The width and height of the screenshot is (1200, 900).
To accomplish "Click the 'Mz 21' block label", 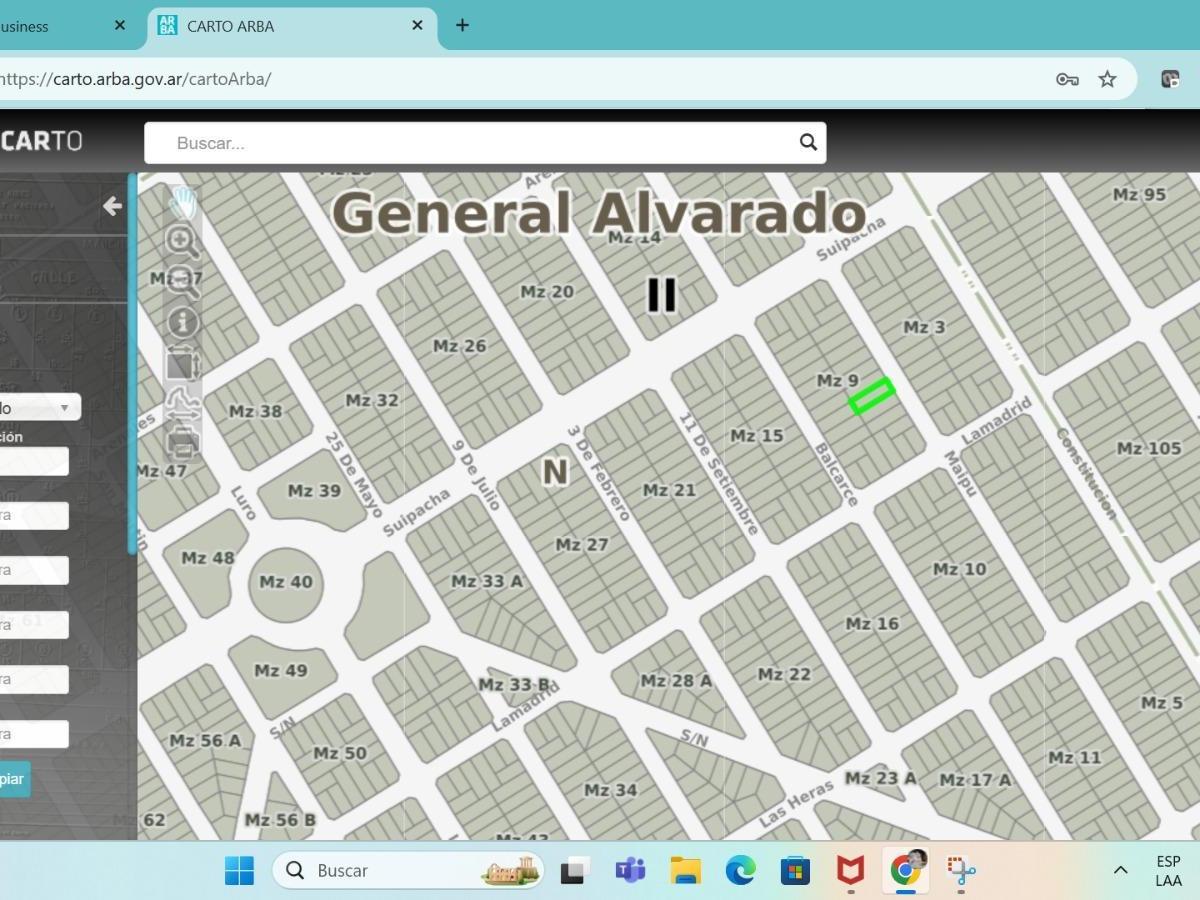I will pos(669,490).
